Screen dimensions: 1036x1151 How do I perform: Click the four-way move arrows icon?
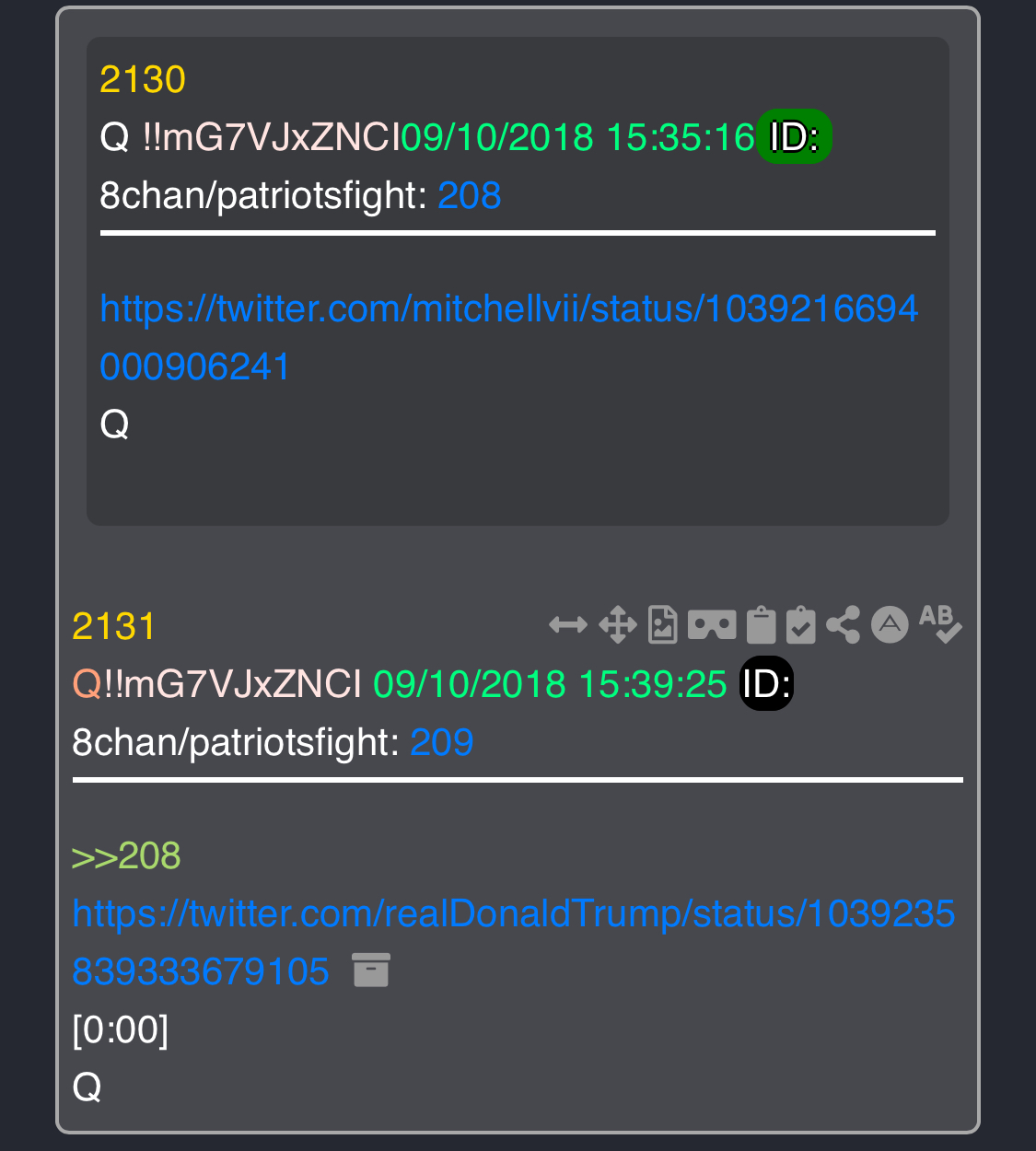(618, 625)
